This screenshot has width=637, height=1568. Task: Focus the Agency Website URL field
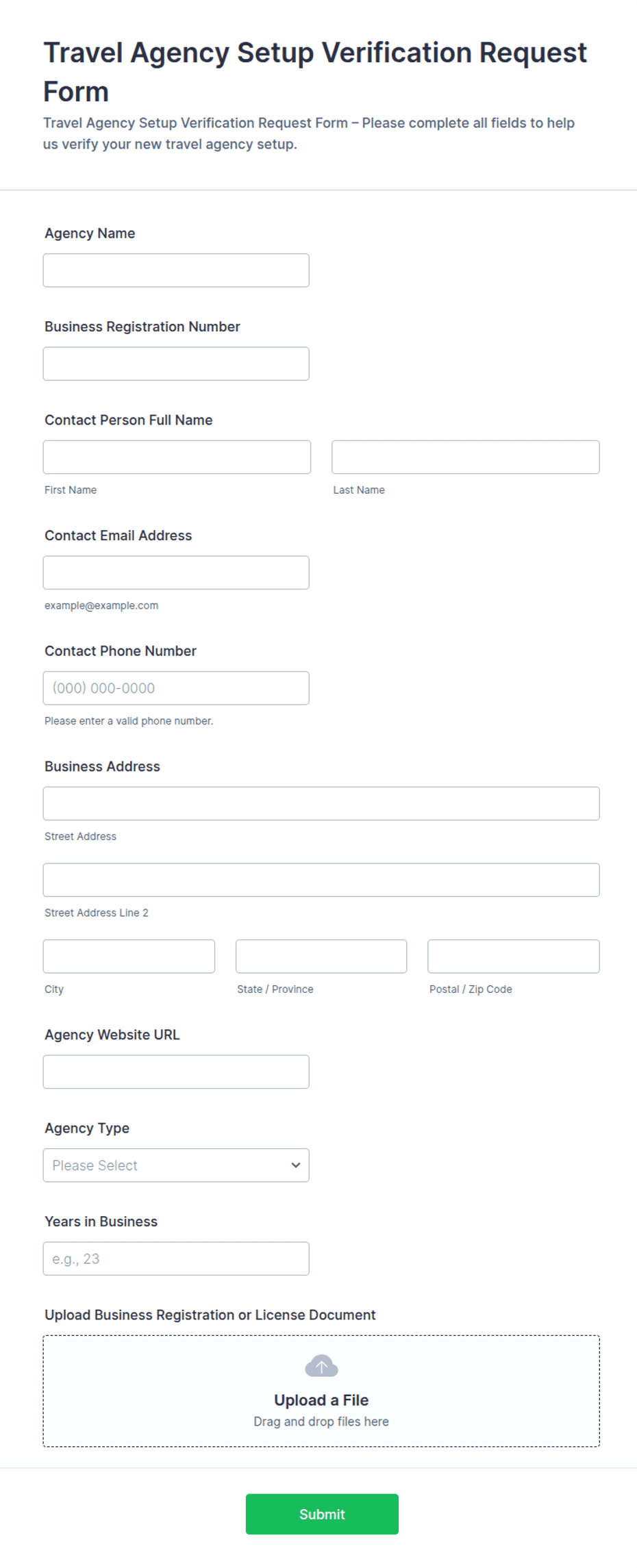tap(176, 1072)
